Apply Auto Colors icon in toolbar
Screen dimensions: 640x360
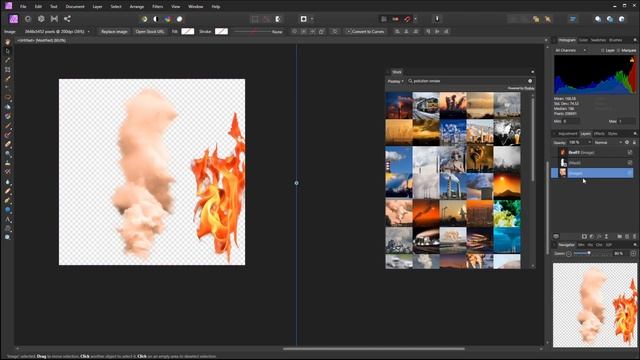tap(167, 19)
